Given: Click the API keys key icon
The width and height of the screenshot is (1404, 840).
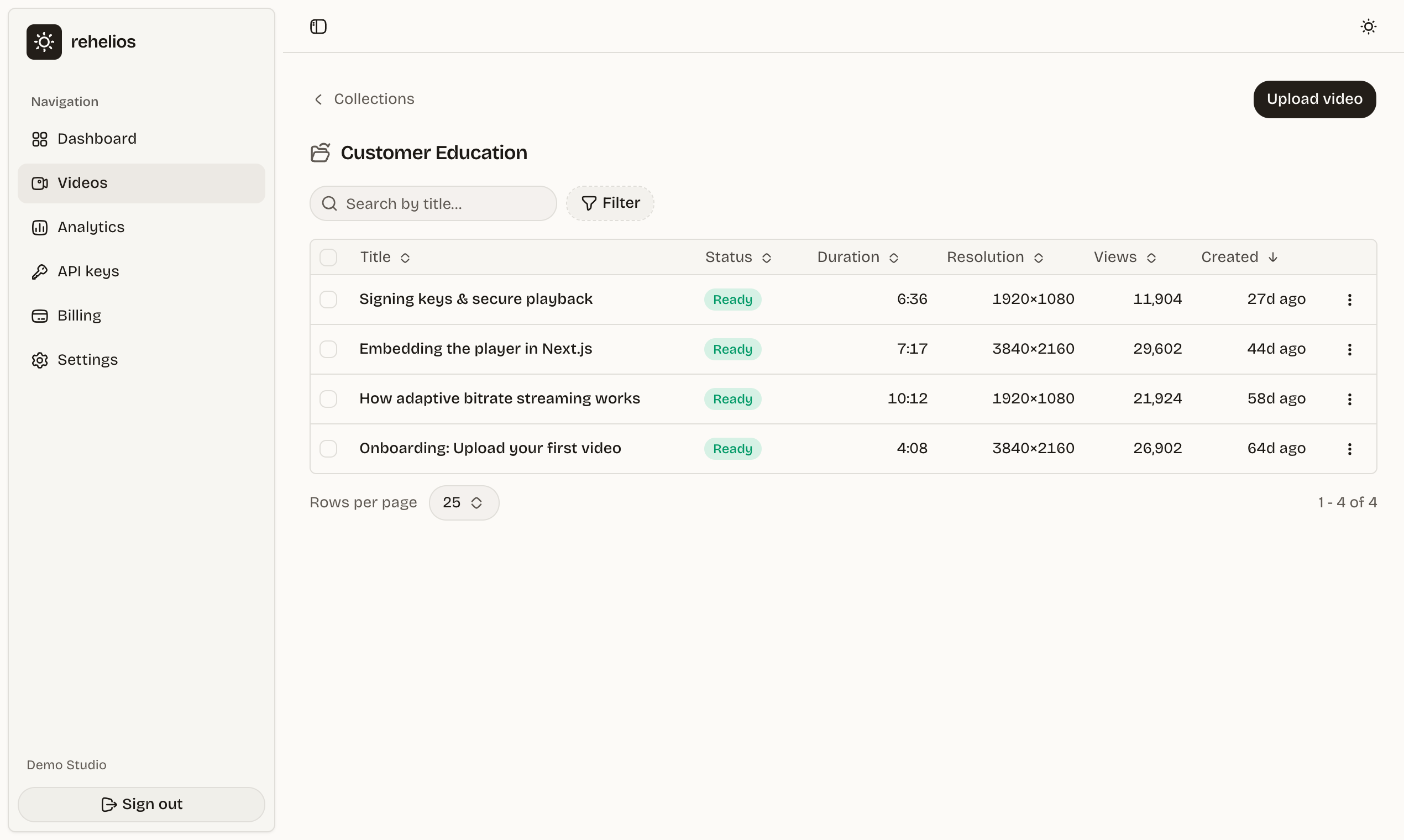Looking at the screenshot, I should 40,272.
